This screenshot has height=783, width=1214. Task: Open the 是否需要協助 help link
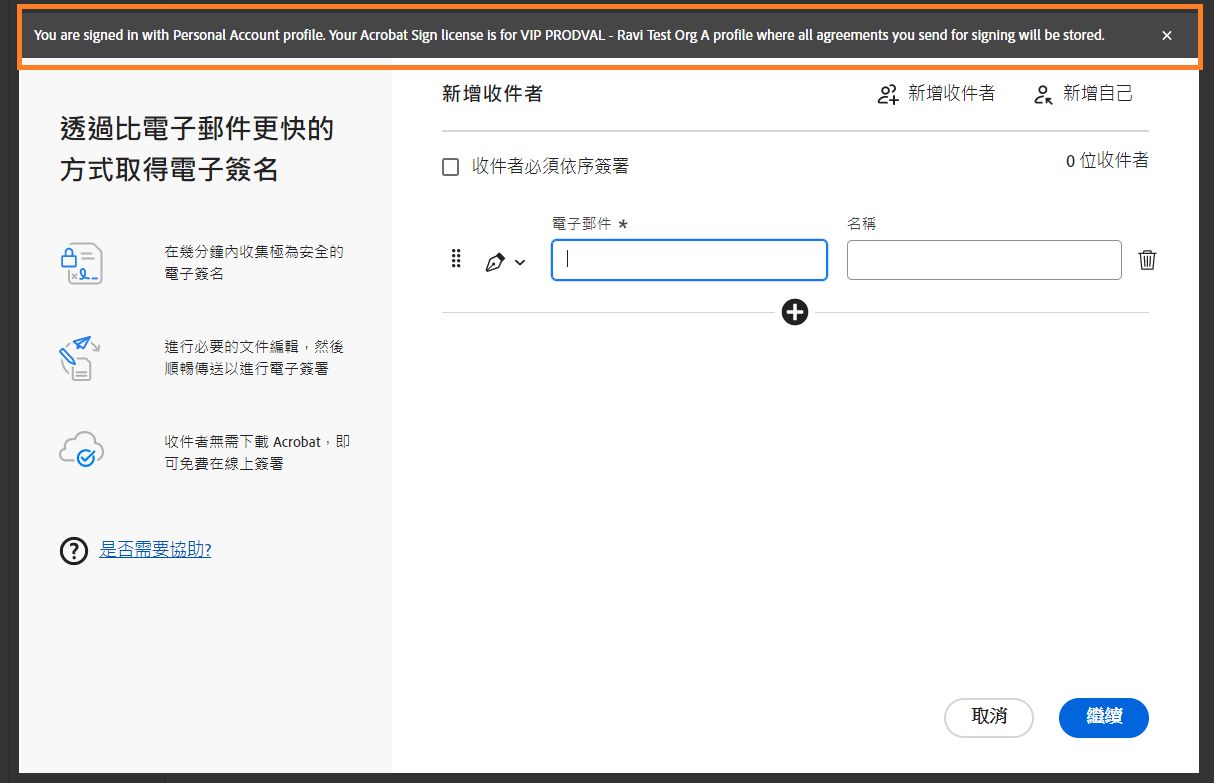[155, 550]
